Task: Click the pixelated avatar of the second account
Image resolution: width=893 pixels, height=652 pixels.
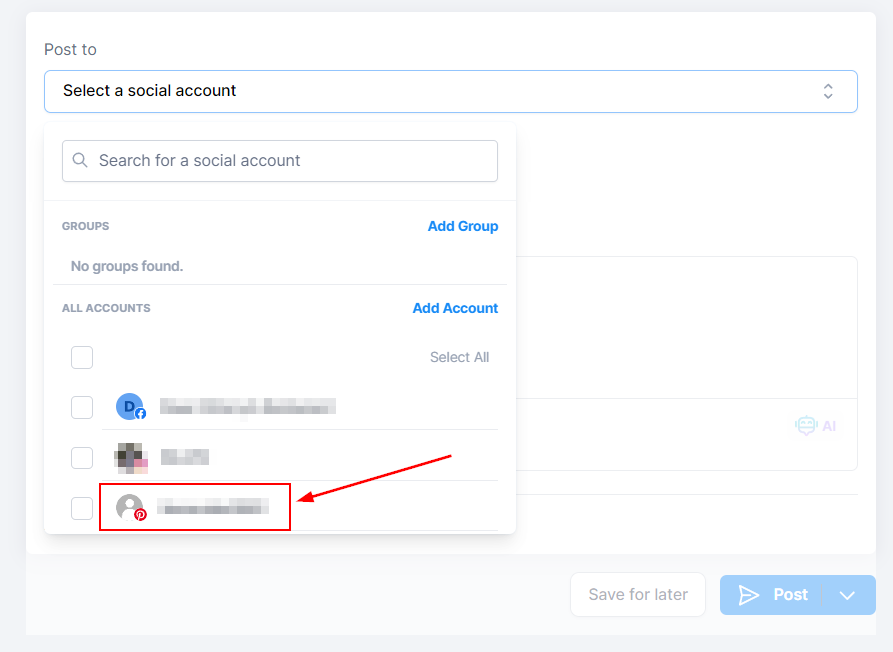Action: tap(131, 458)
